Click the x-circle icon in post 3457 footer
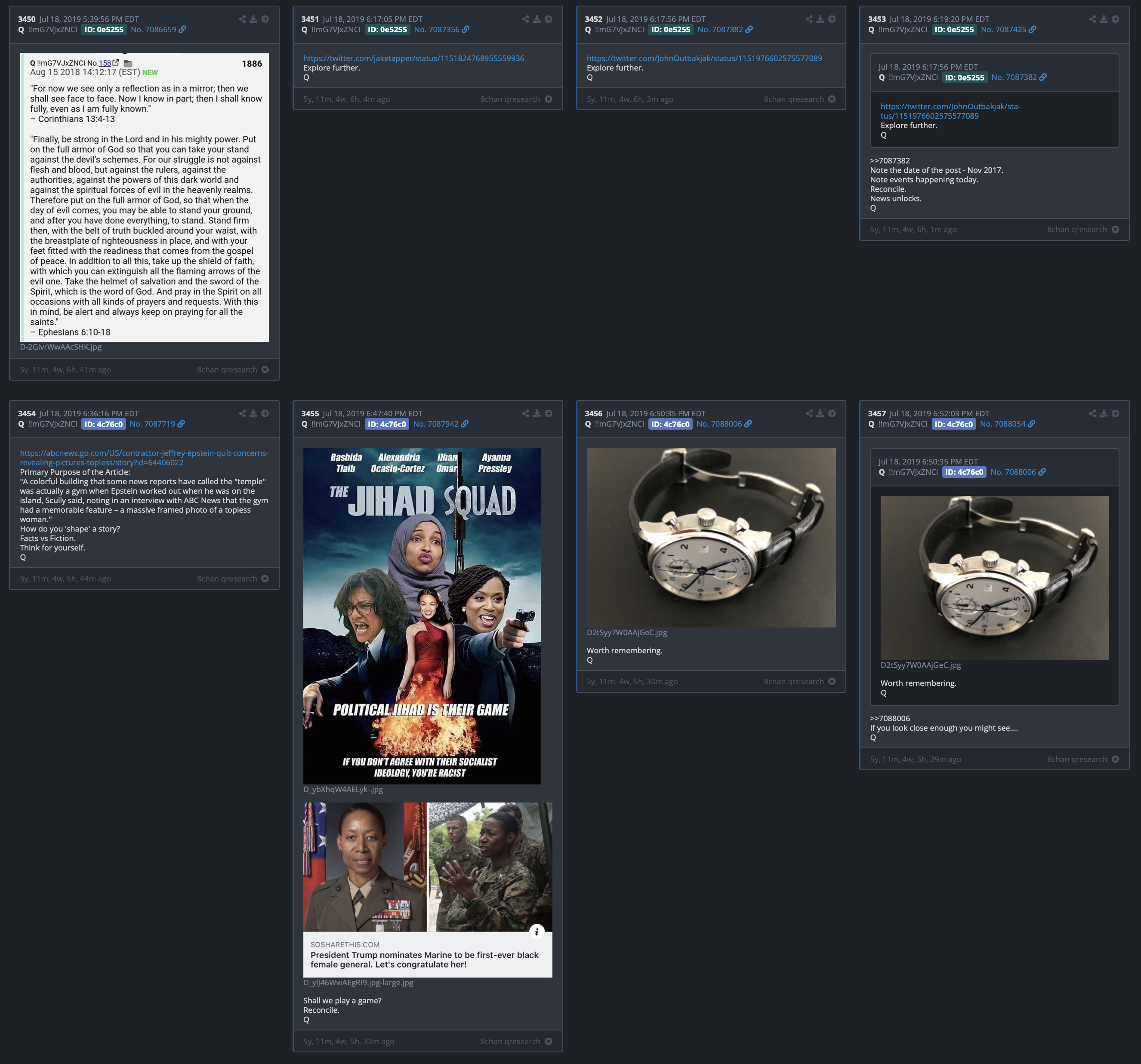Screen dimensions: 1141x1064 [x=1115, y=760]
